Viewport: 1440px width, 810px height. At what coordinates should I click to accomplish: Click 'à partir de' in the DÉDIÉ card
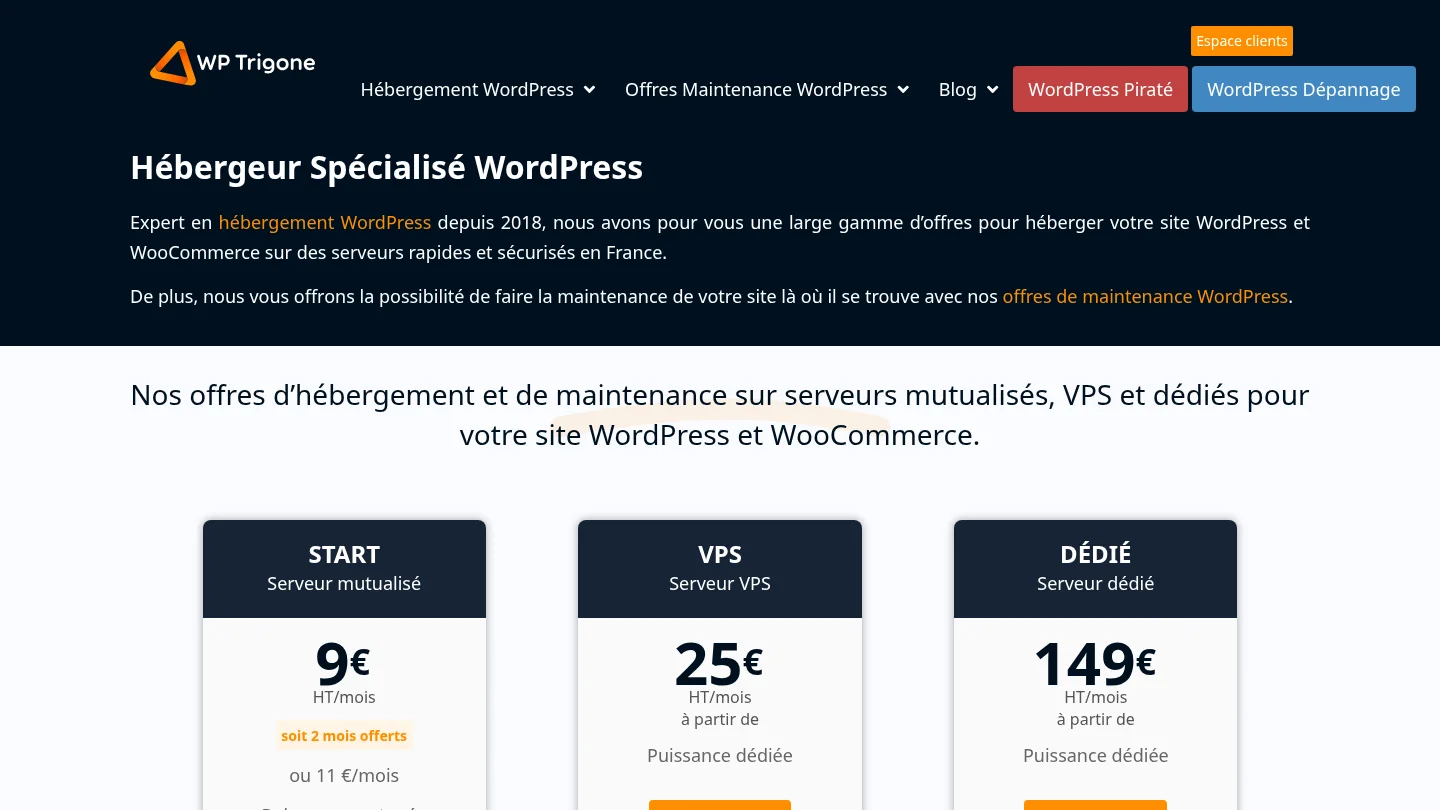1095,719
